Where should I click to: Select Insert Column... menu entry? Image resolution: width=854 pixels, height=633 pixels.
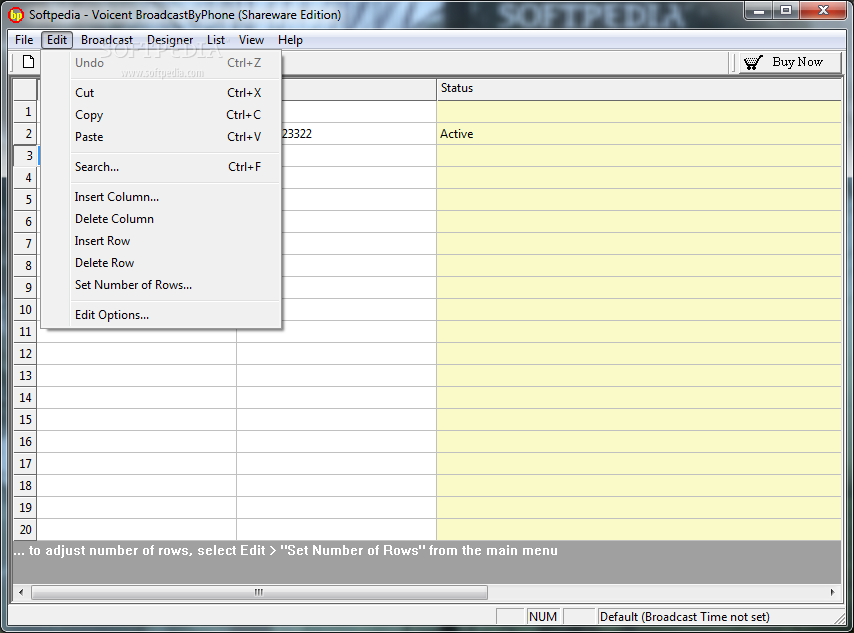161,197
